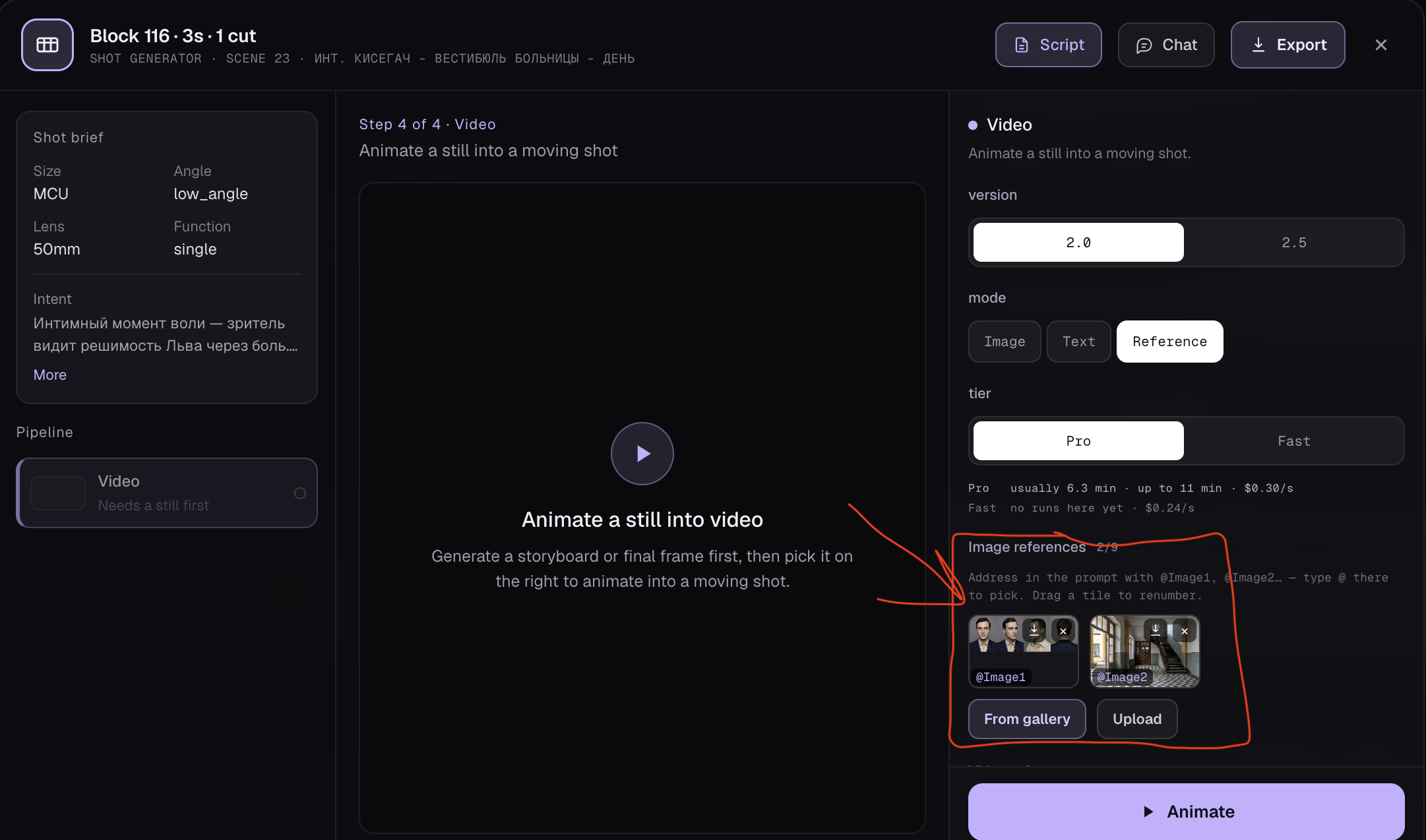Open the Chat panel
Viewport: 1426px width, 840px height.
(x=1166, y=45)
